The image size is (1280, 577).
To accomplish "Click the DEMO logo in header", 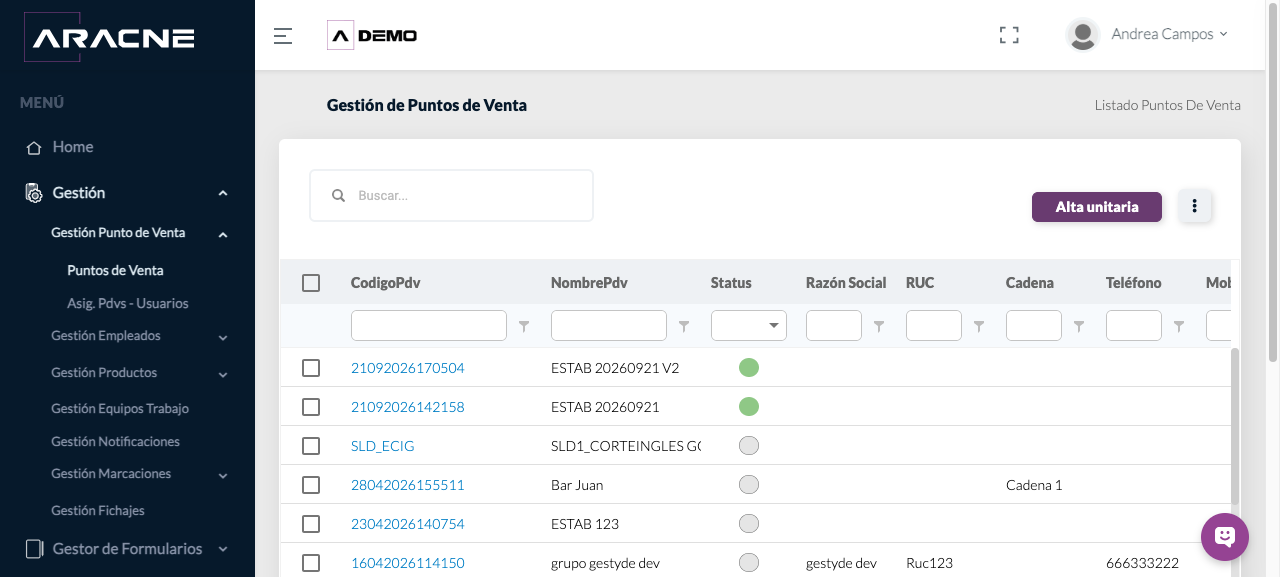I will (x=372, y=36).
